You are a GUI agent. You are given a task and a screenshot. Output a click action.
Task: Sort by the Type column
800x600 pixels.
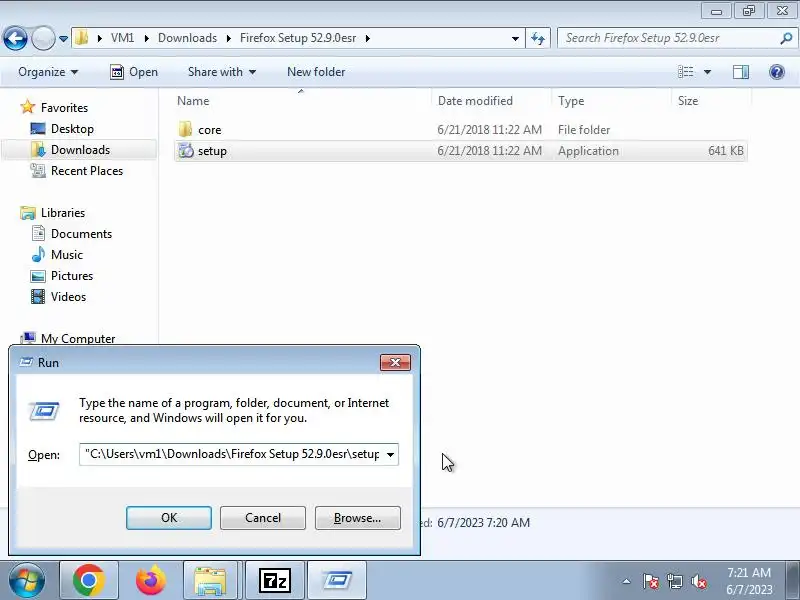coord(612,101)
